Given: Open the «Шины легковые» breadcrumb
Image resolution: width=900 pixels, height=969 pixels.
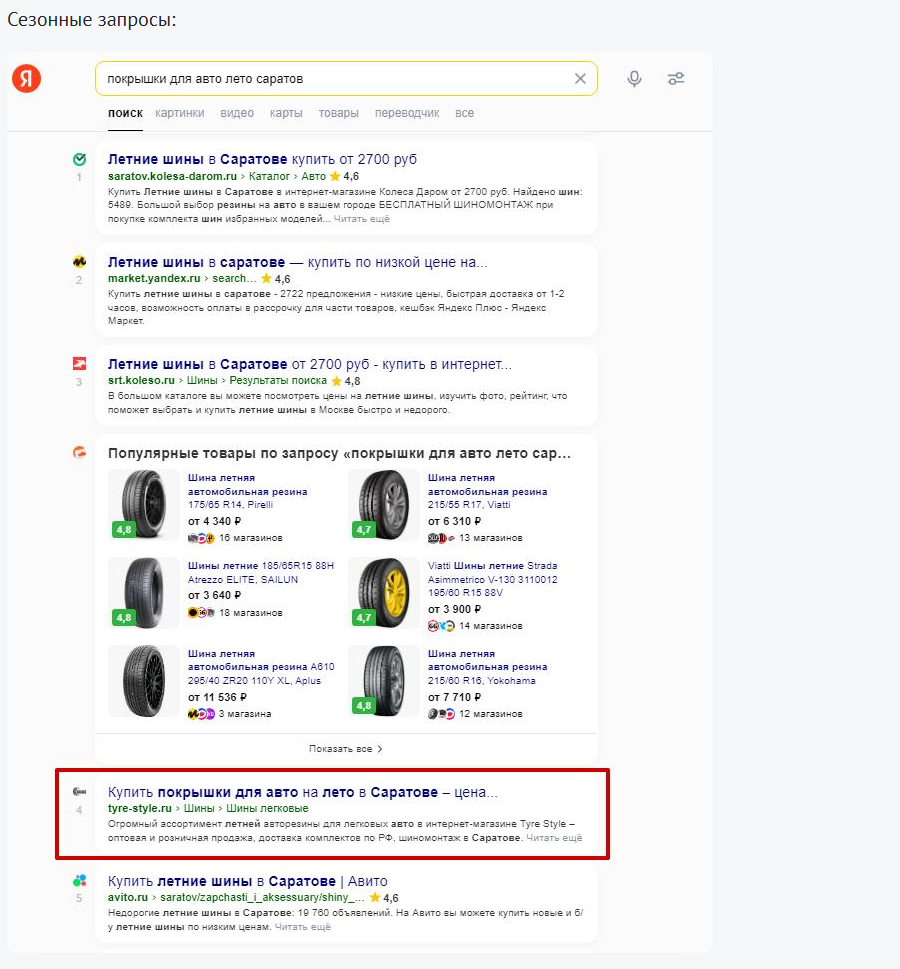Looking at the screenshot, I should click(x=267, y=808).
